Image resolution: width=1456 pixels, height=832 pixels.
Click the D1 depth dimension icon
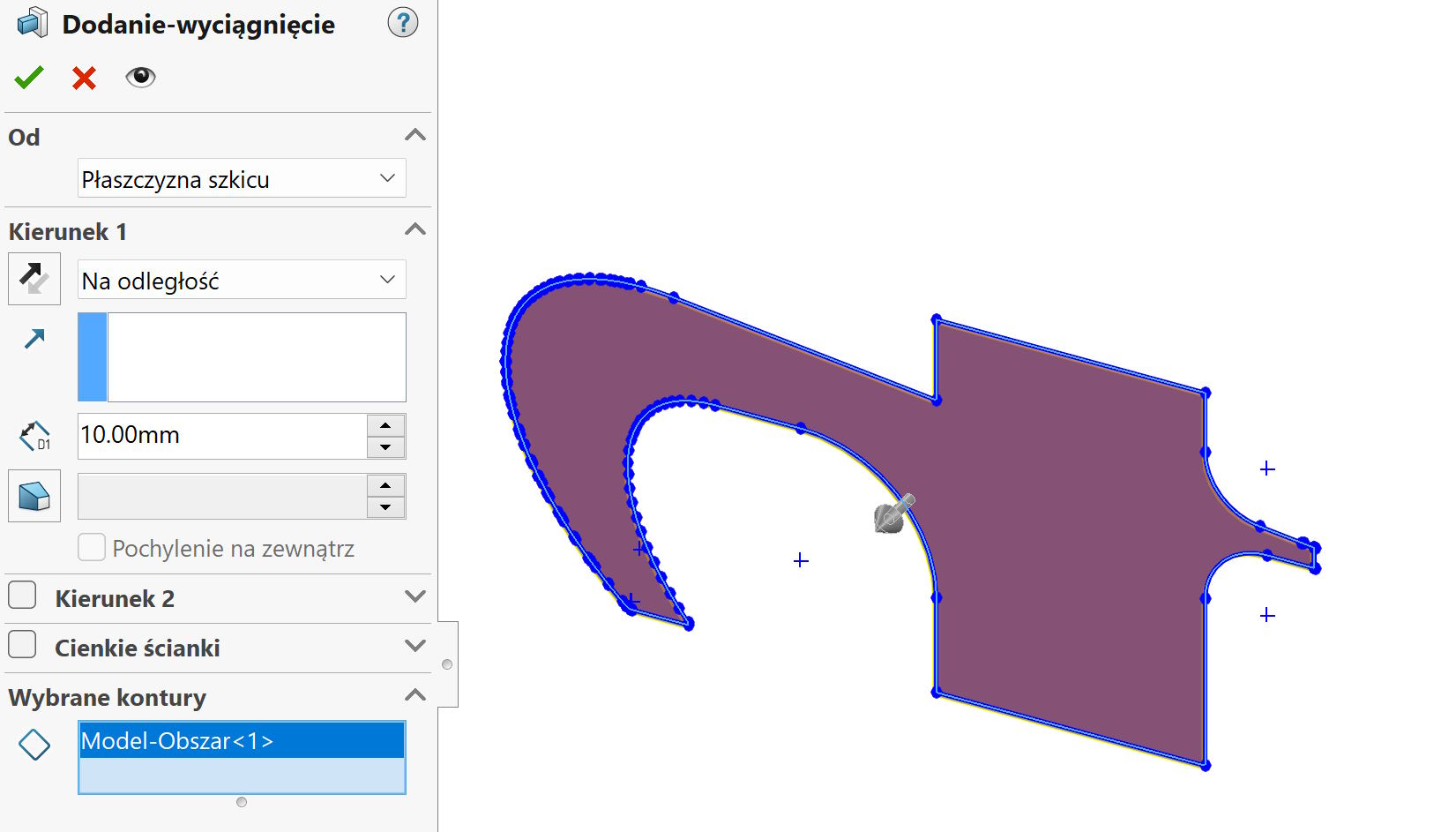(x=34, y=436)
